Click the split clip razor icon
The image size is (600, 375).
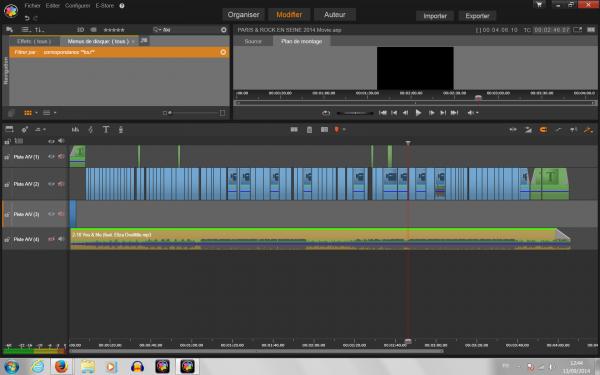coord(294,130)
